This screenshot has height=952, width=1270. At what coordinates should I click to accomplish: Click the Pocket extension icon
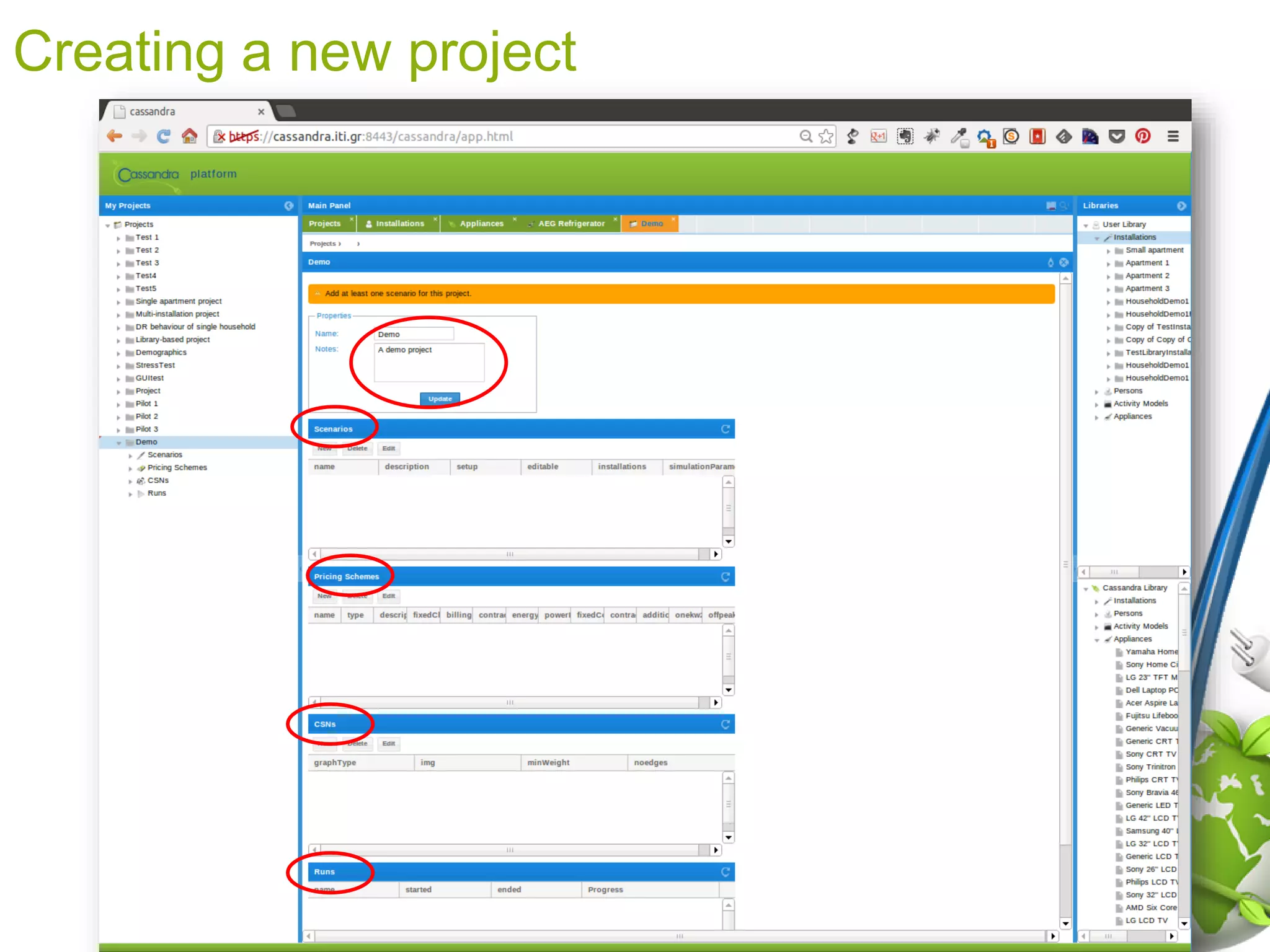pos(1117,136)
